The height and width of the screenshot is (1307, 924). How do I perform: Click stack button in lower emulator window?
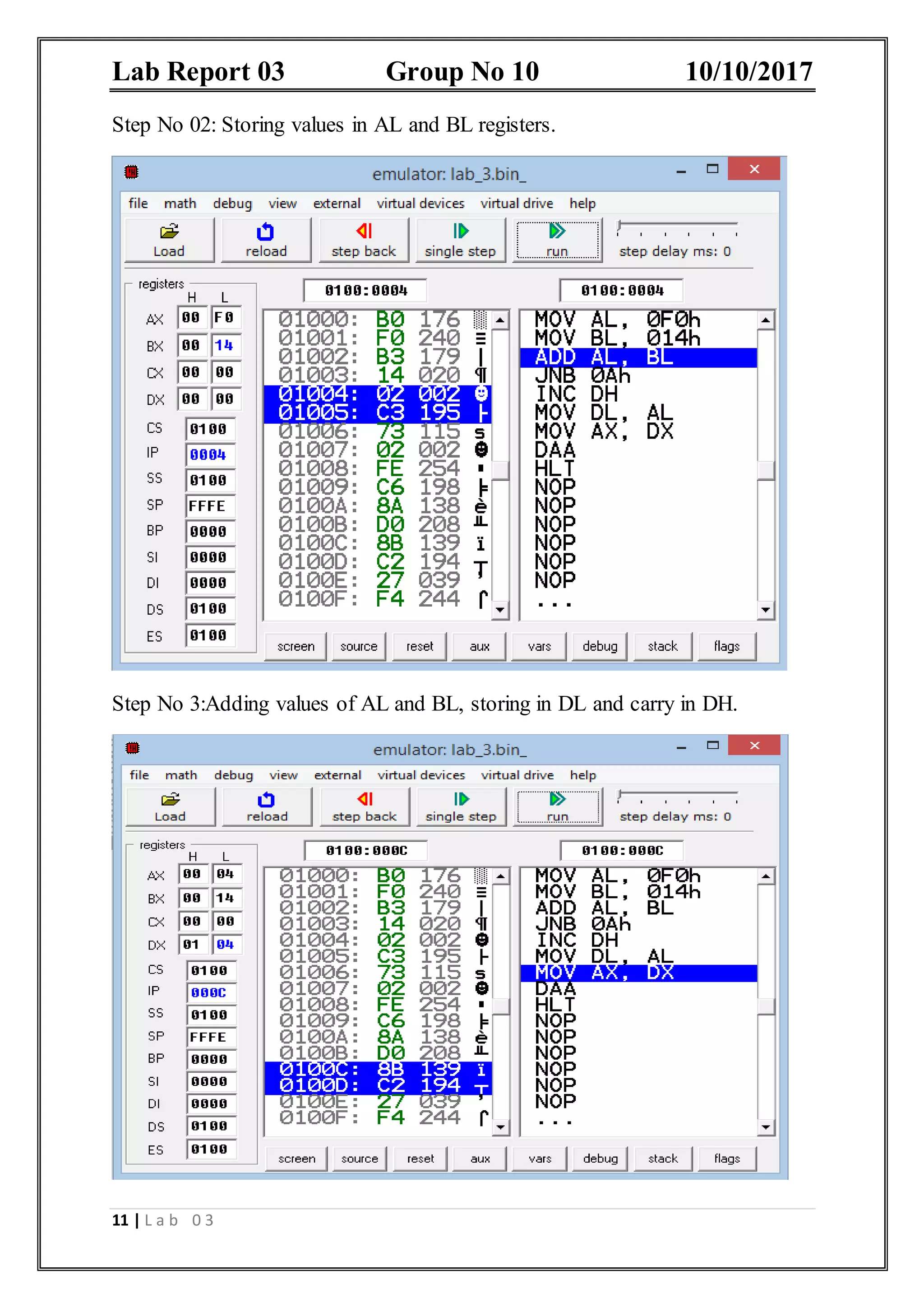tap(663, 1159)
